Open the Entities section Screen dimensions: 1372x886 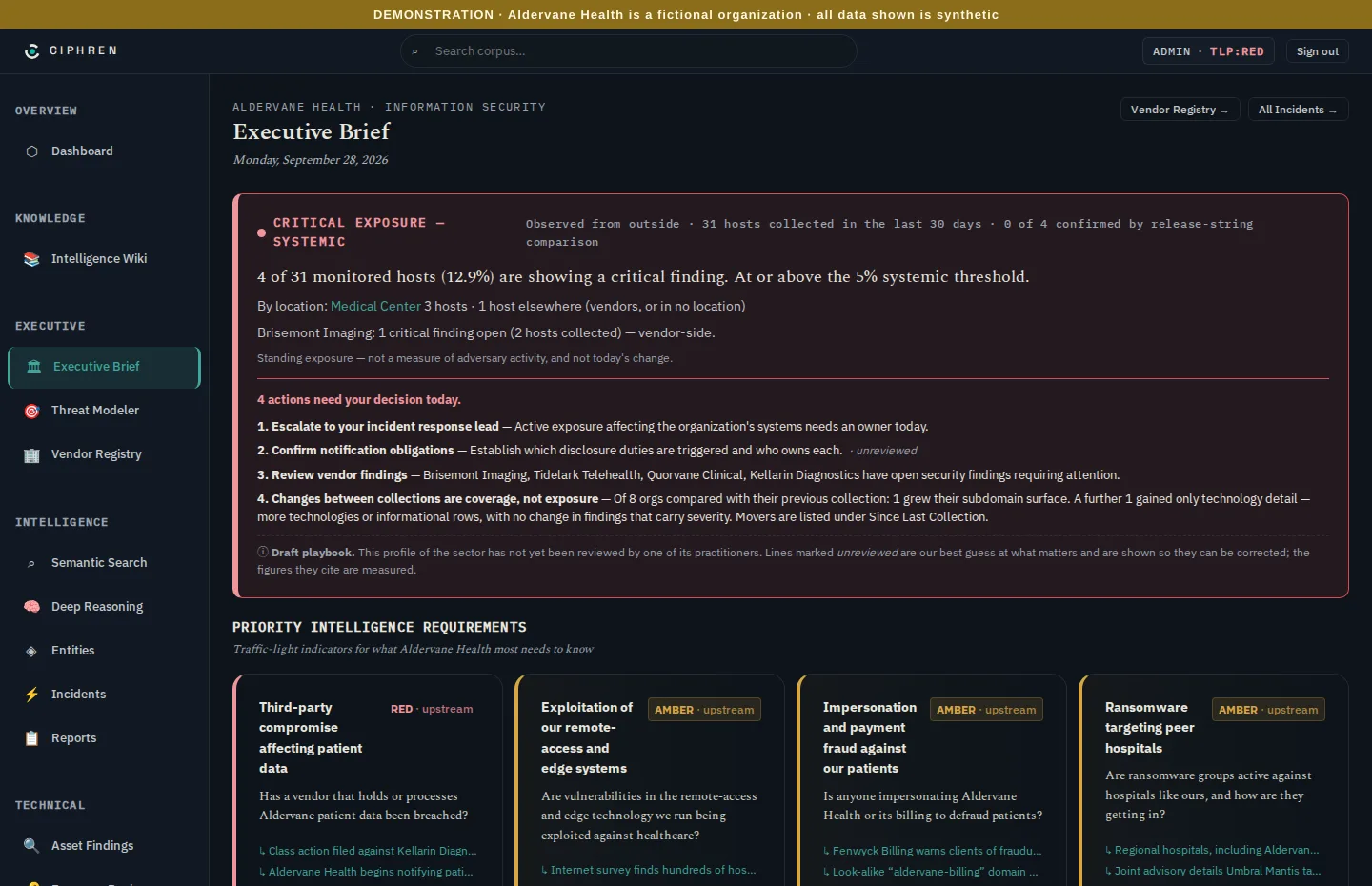pyautogui.click(x=105, y=651)
